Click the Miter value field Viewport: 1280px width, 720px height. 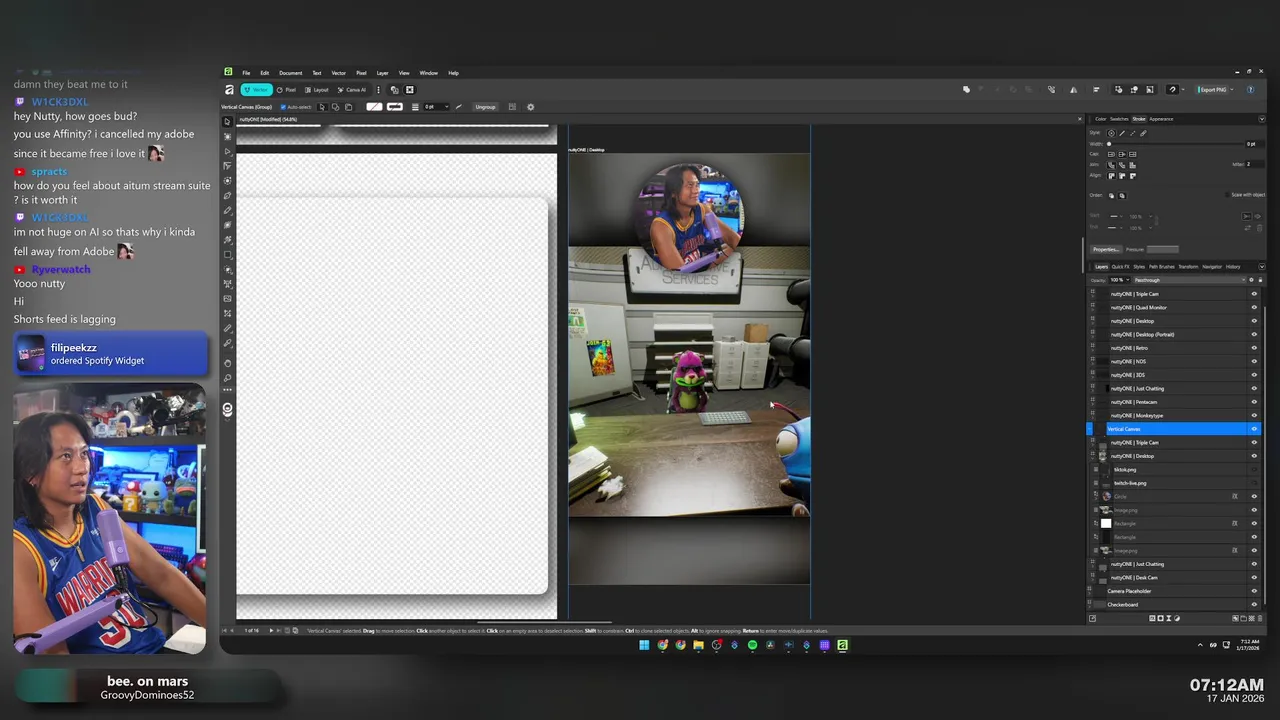(1254, 164)
